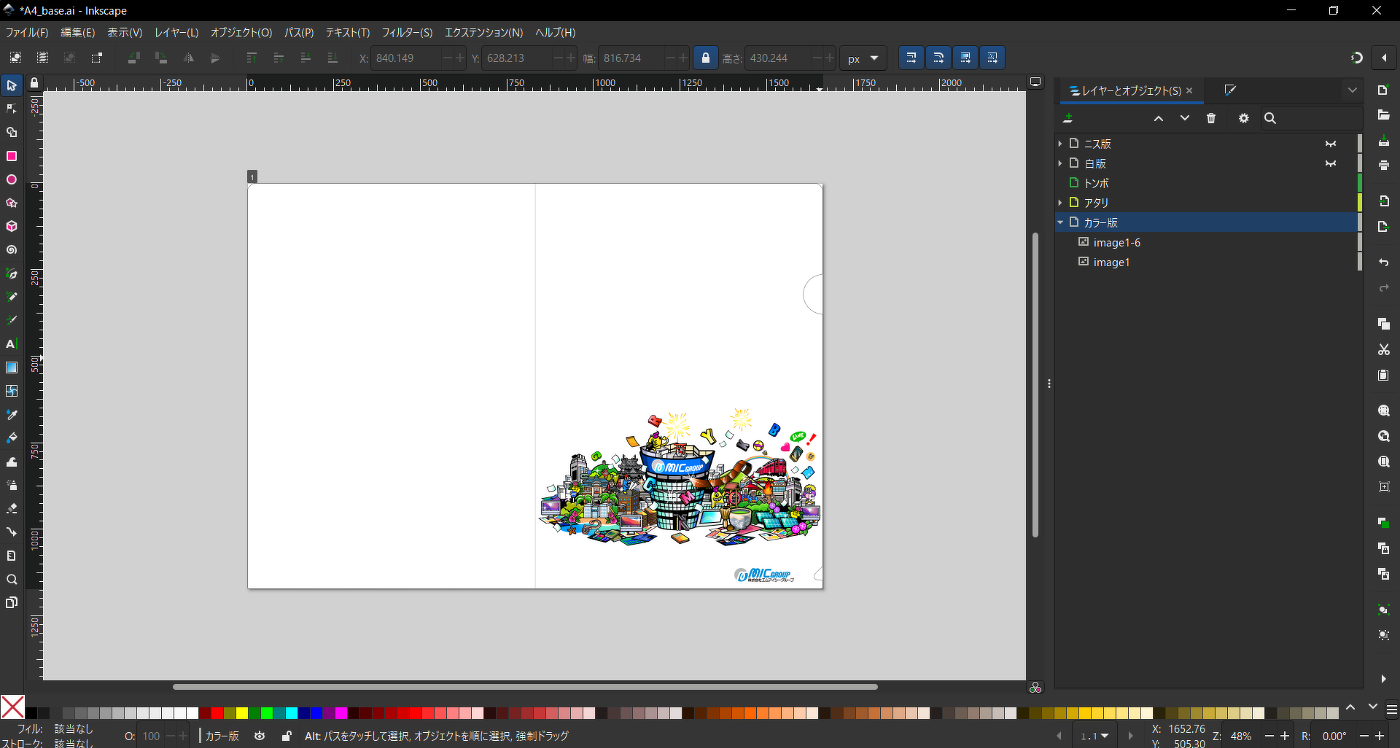Screen dimensions: 1400x748
Task: Expand the アタリ layer
Action: (1060, 203)
